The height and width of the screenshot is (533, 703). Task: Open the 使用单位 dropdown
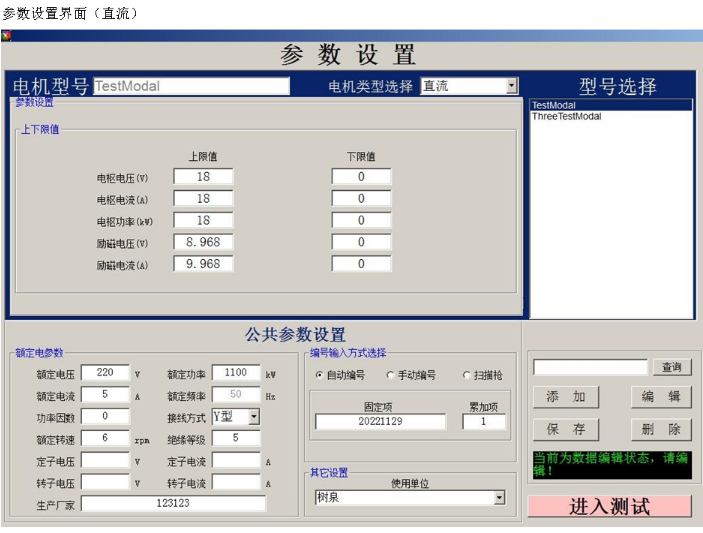tap(499, 497)
